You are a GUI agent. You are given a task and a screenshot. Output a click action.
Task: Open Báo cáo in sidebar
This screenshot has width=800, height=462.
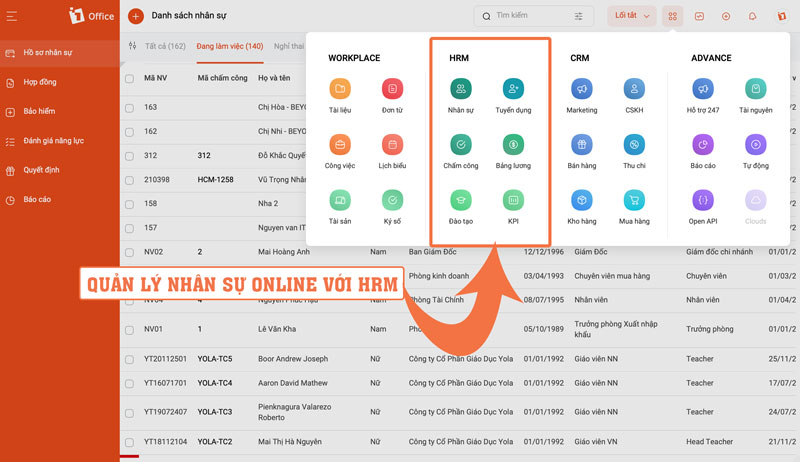click(x=37, y=199)
